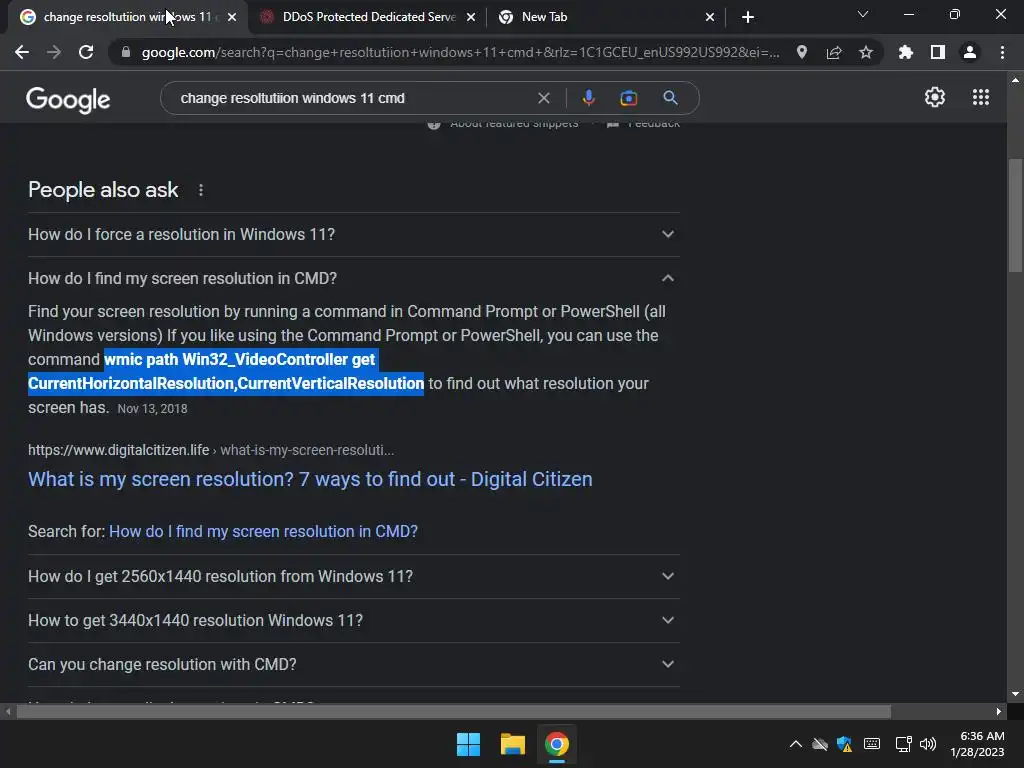The image size is (1024, 768).
Task: Click scrollbar down arrow
Action: point(1015,694)
